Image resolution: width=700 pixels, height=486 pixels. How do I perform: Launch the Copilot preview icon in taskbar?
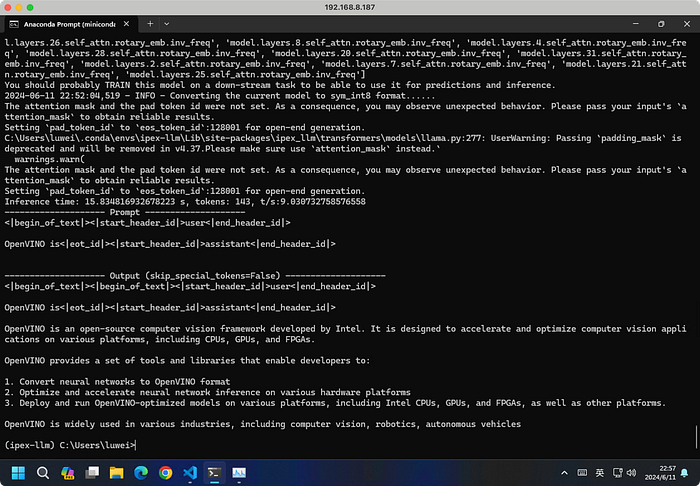[x=67, y=473]
